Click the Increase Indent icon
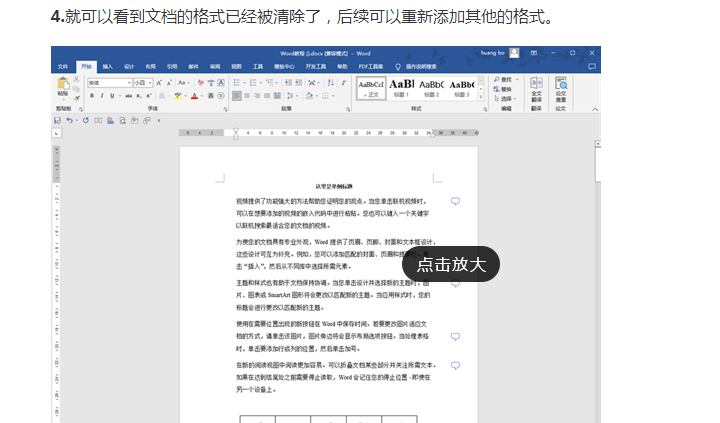The width and height of the screenshot is (720, 423). 298,83
